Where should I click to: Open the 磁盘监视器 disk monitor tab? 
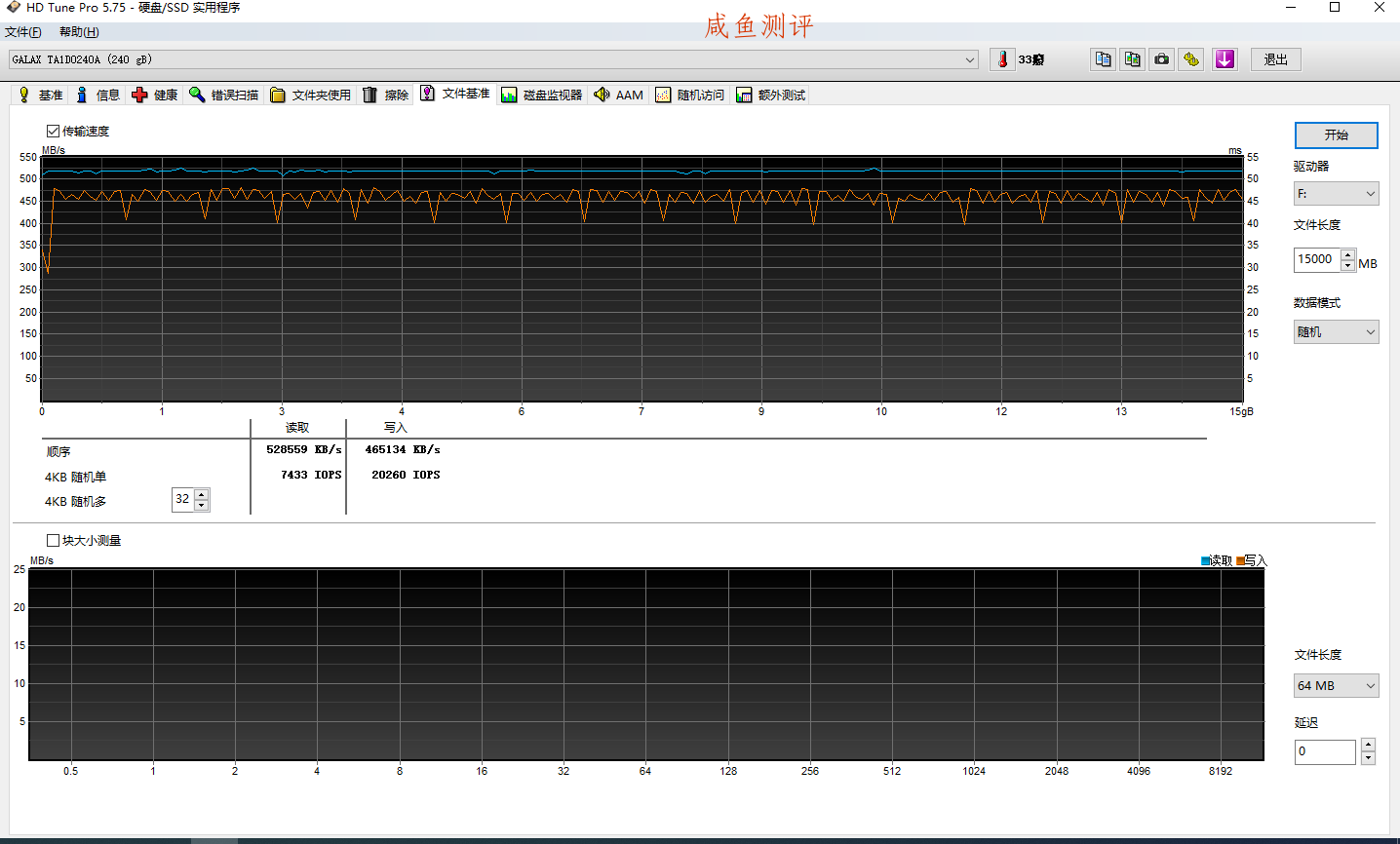coord(542,95)
